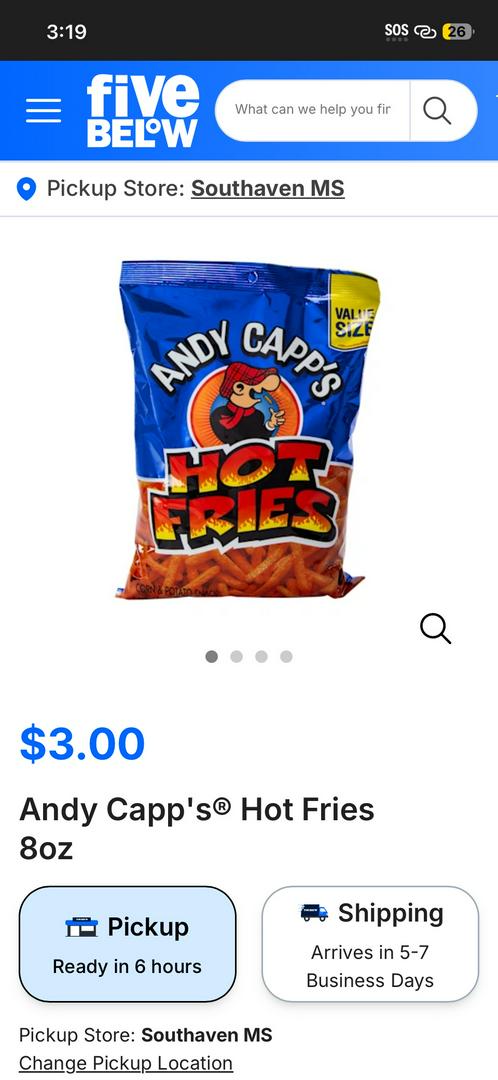Image resolution: width=498 pixels, height=1080 pixels.
Task: Focus the 'What can we help you find' search field
Action: coord(313,110)
